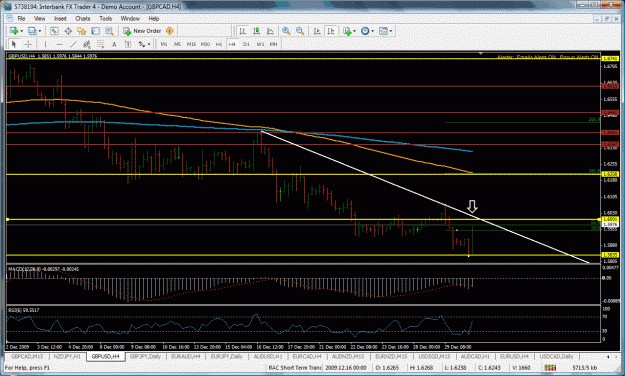The width and height of the screenshot is (625, 376).
Task: Switch to line chart mode
Action: tap(270, 31)
